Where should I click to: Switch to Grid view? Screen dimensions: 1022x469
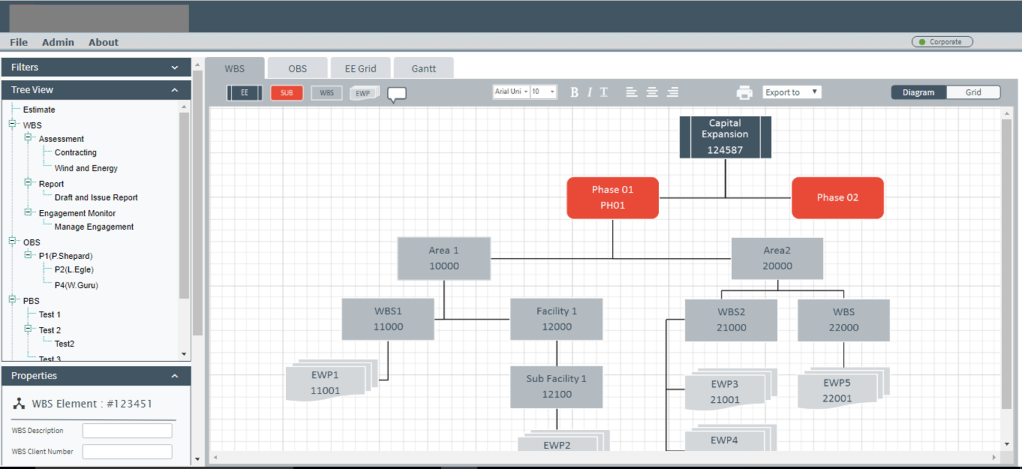[x=973, y=92]
